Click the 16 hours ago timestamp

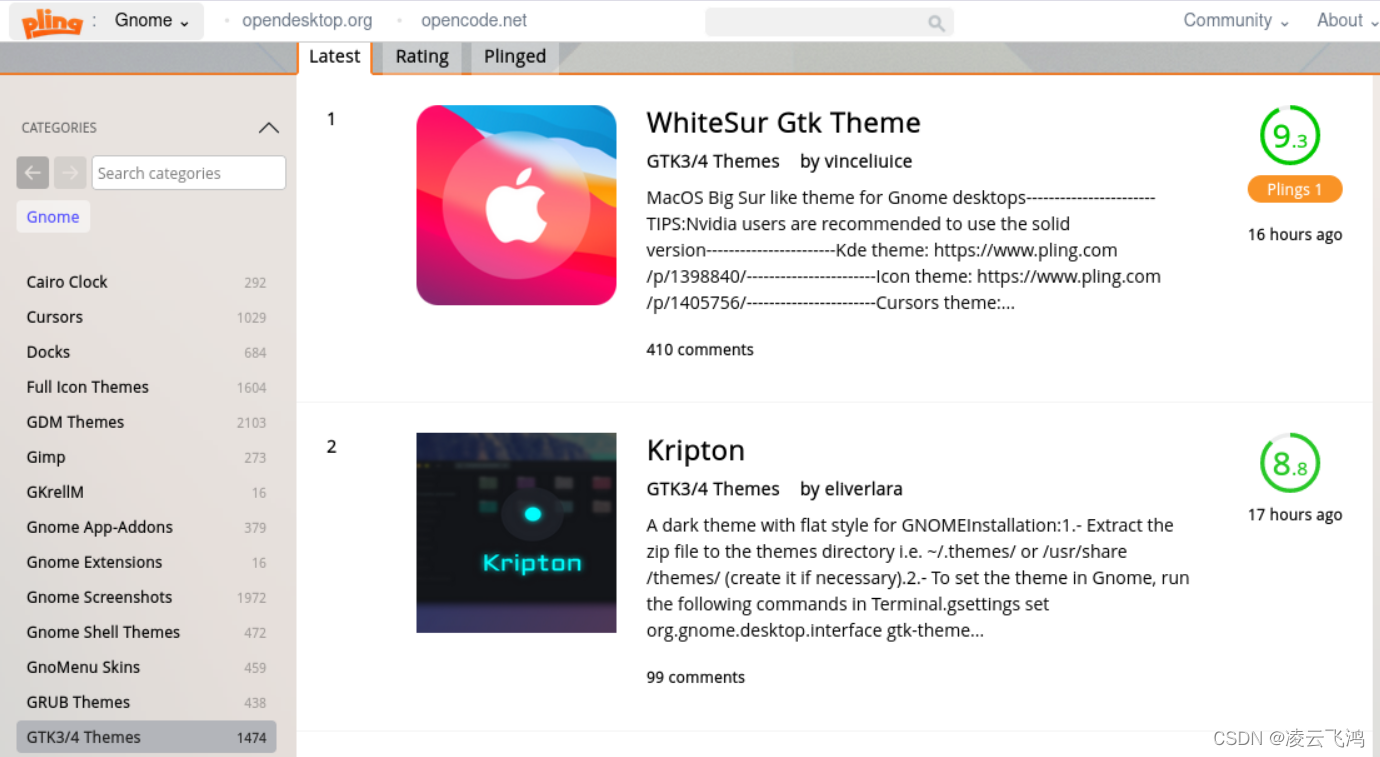[x=1295, y=235]
